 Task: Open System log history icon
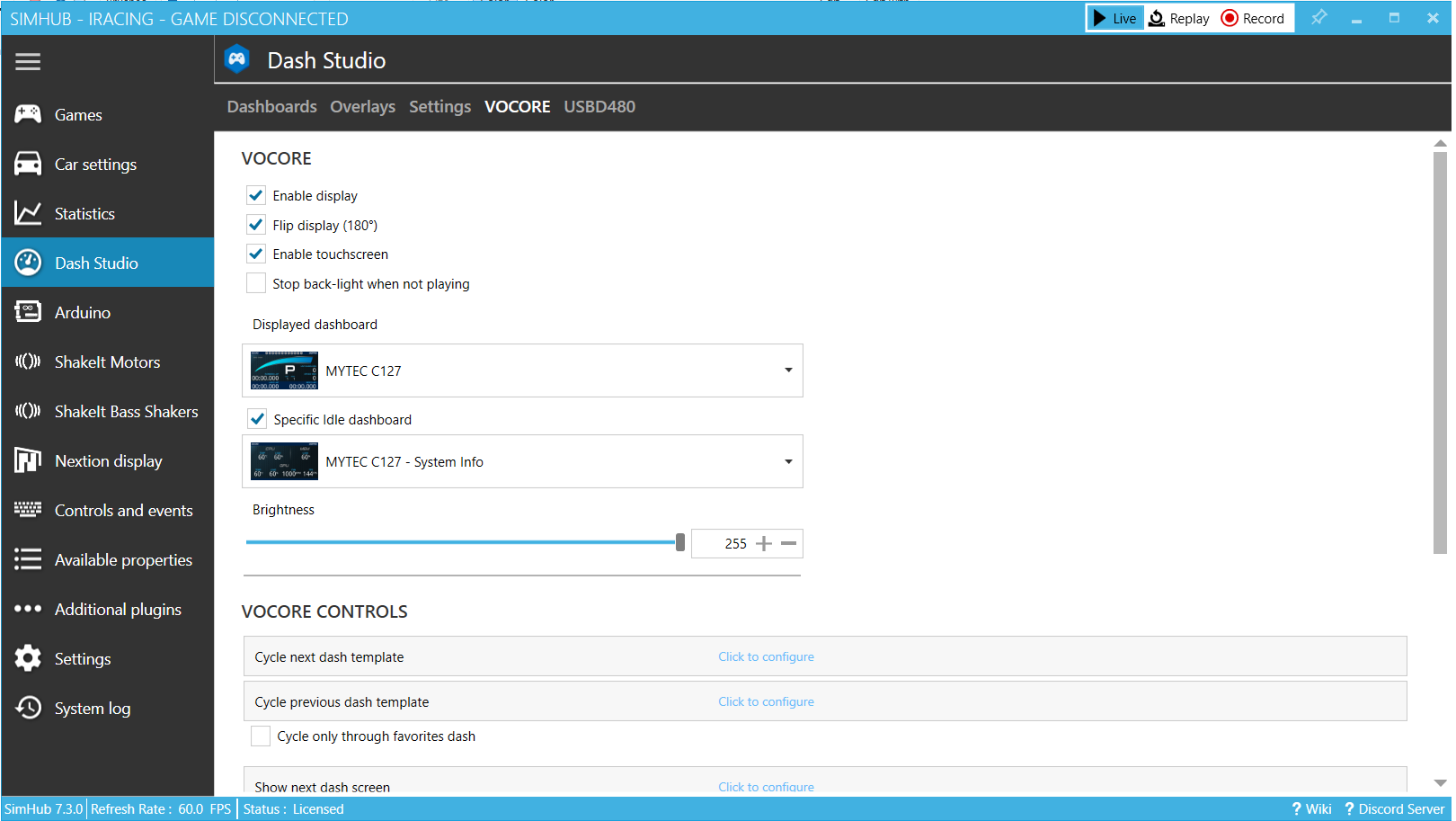point(28,708)
